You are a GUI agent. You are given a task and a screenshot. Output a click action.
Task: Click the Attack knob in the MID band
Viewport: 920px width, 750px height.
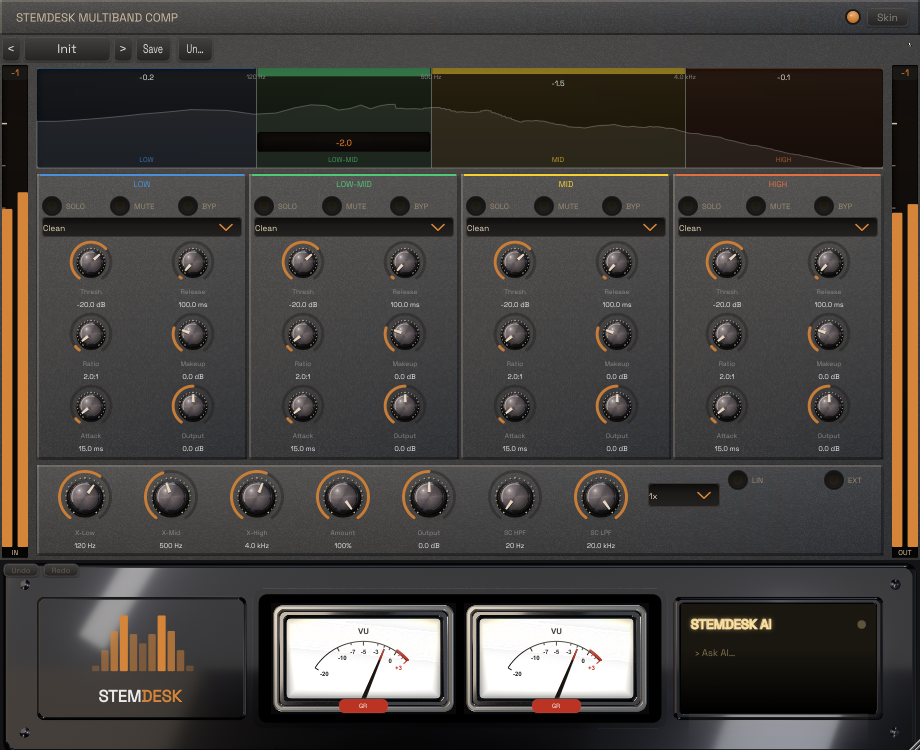pos(515,406)
